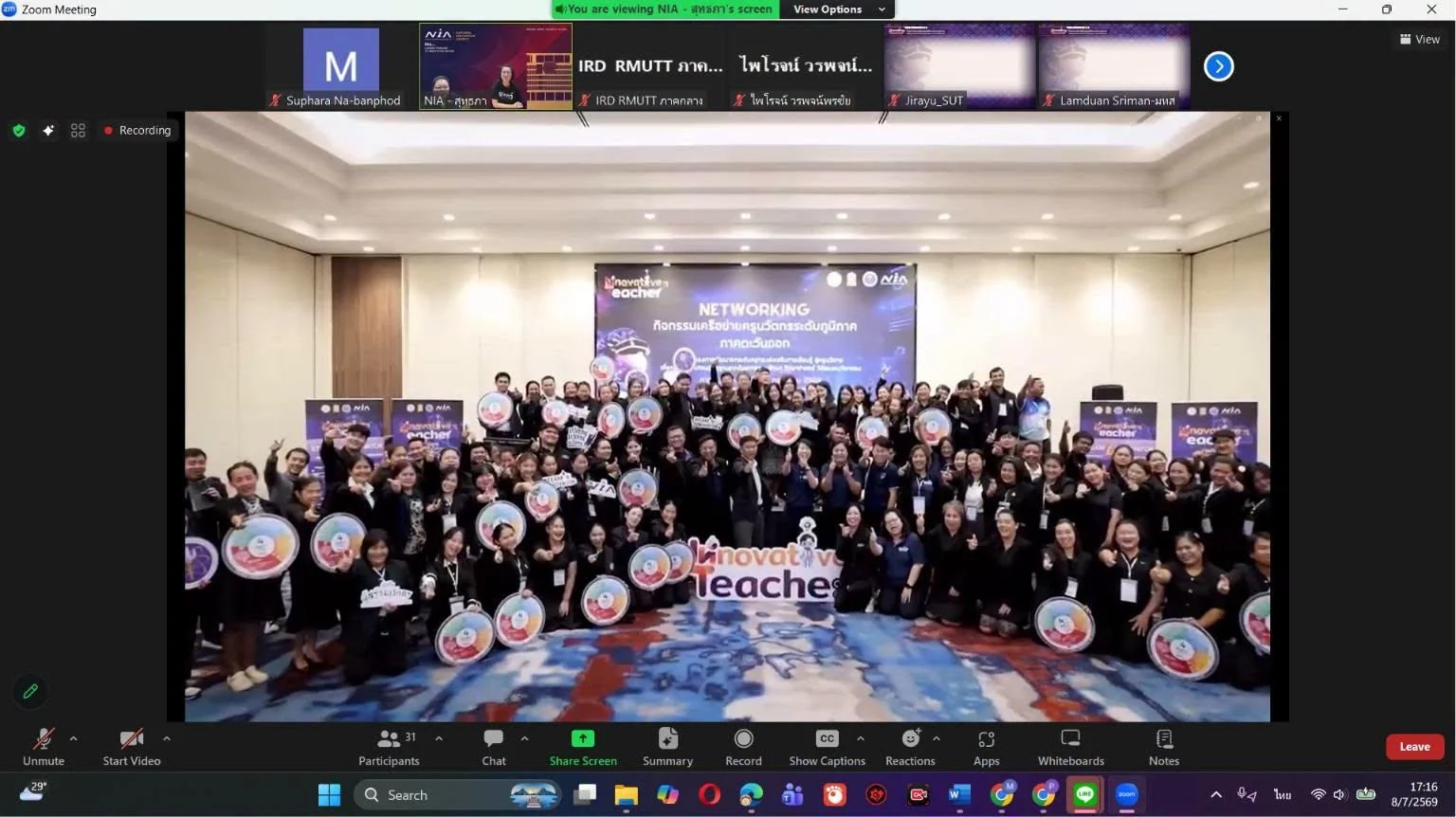Screen dimensions: 1456x817
Task: Toggle Show Captions
Action: point(827,747)
